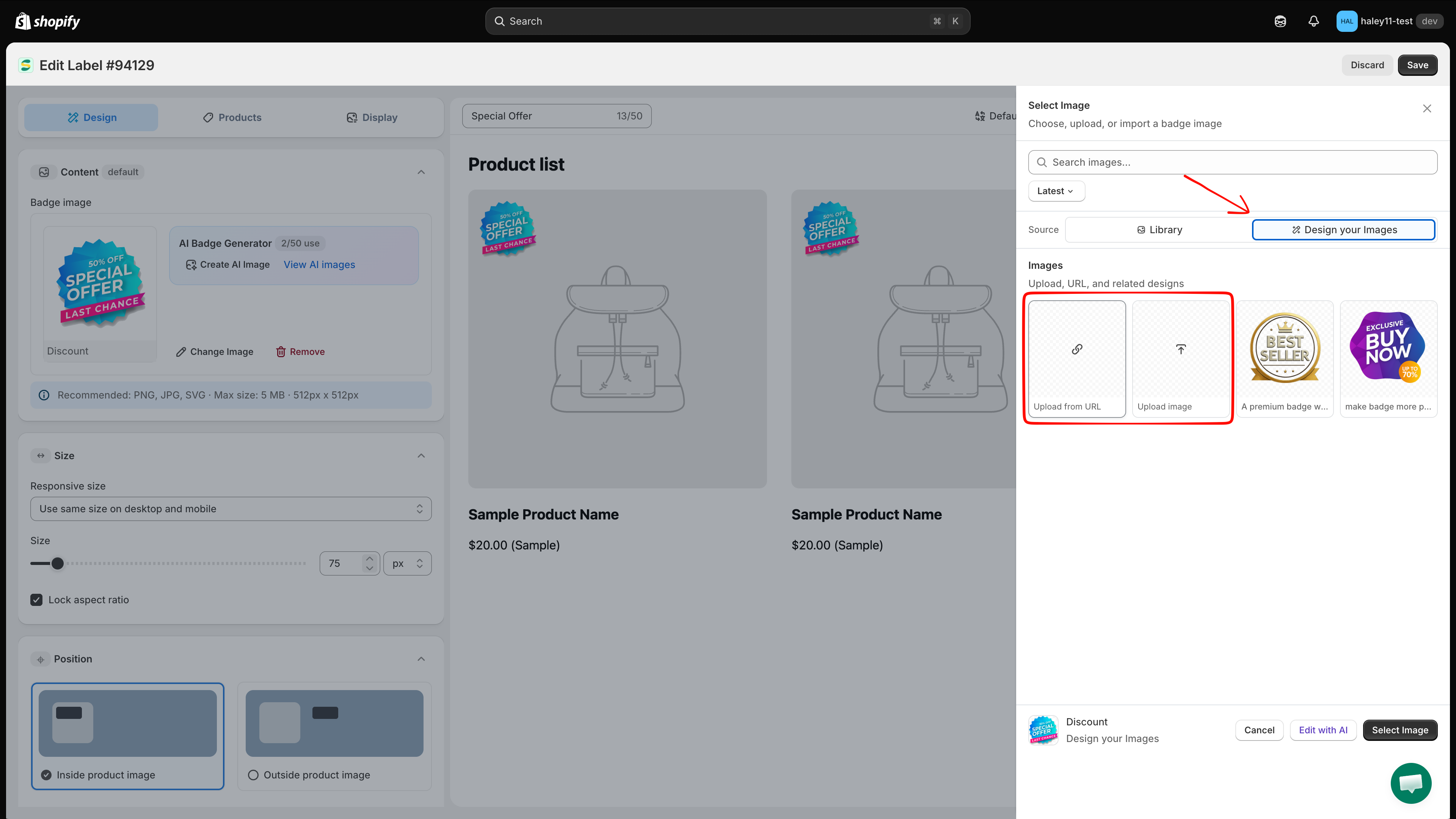Click the Discard button

[x=1367, y=65]
